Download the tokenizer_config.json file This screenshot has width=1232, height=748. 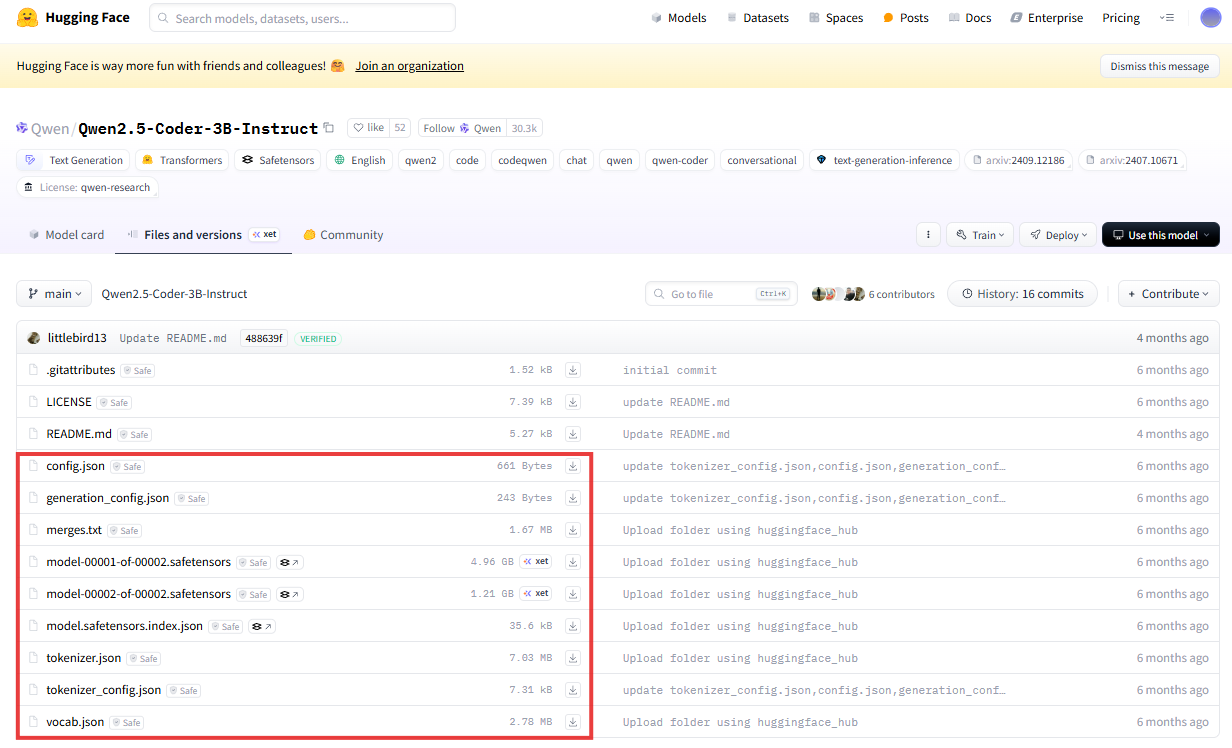573,690
